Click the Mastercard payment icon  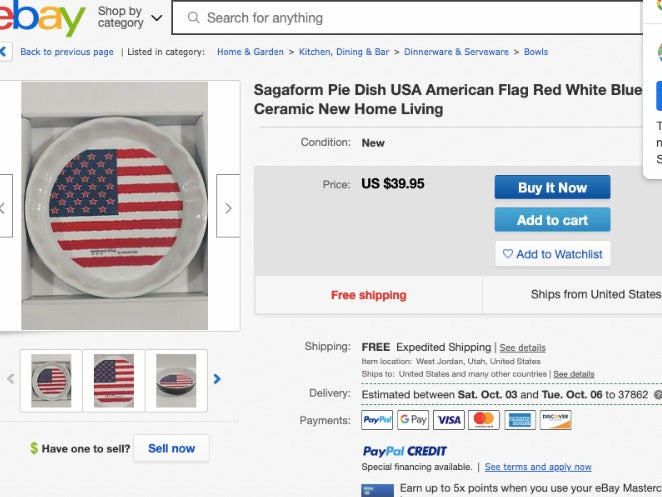484,420
